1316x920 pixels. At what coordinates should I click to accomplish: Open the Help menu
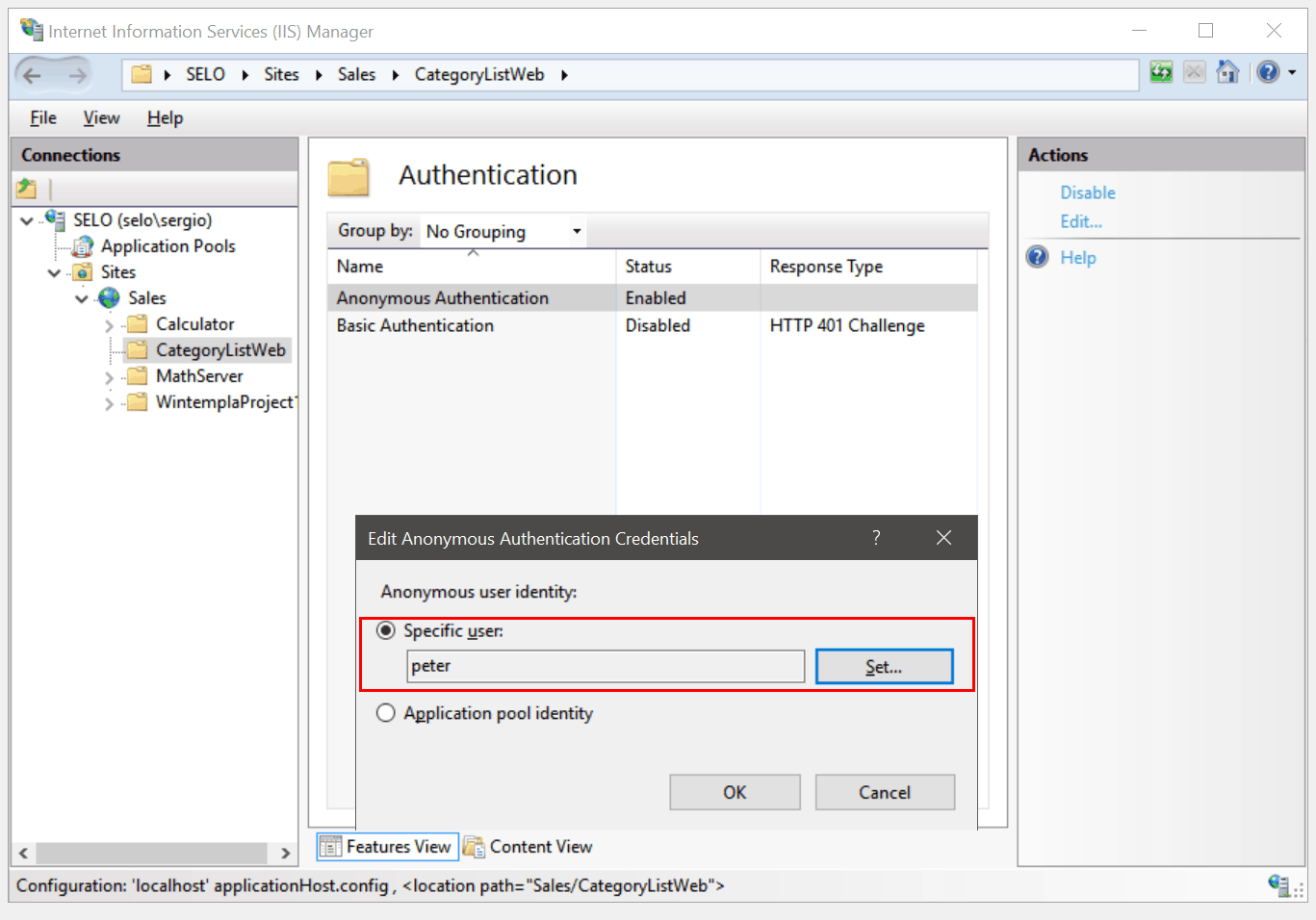pos(165,117)
